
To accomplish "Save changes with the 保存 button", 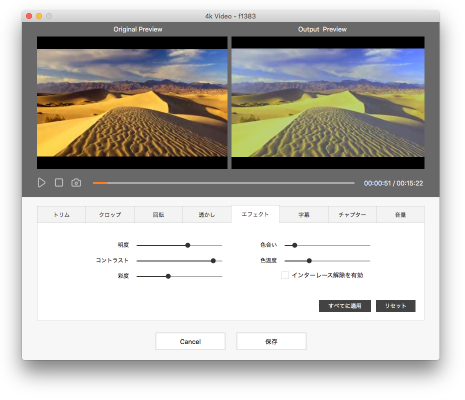I will pos(271,341).
